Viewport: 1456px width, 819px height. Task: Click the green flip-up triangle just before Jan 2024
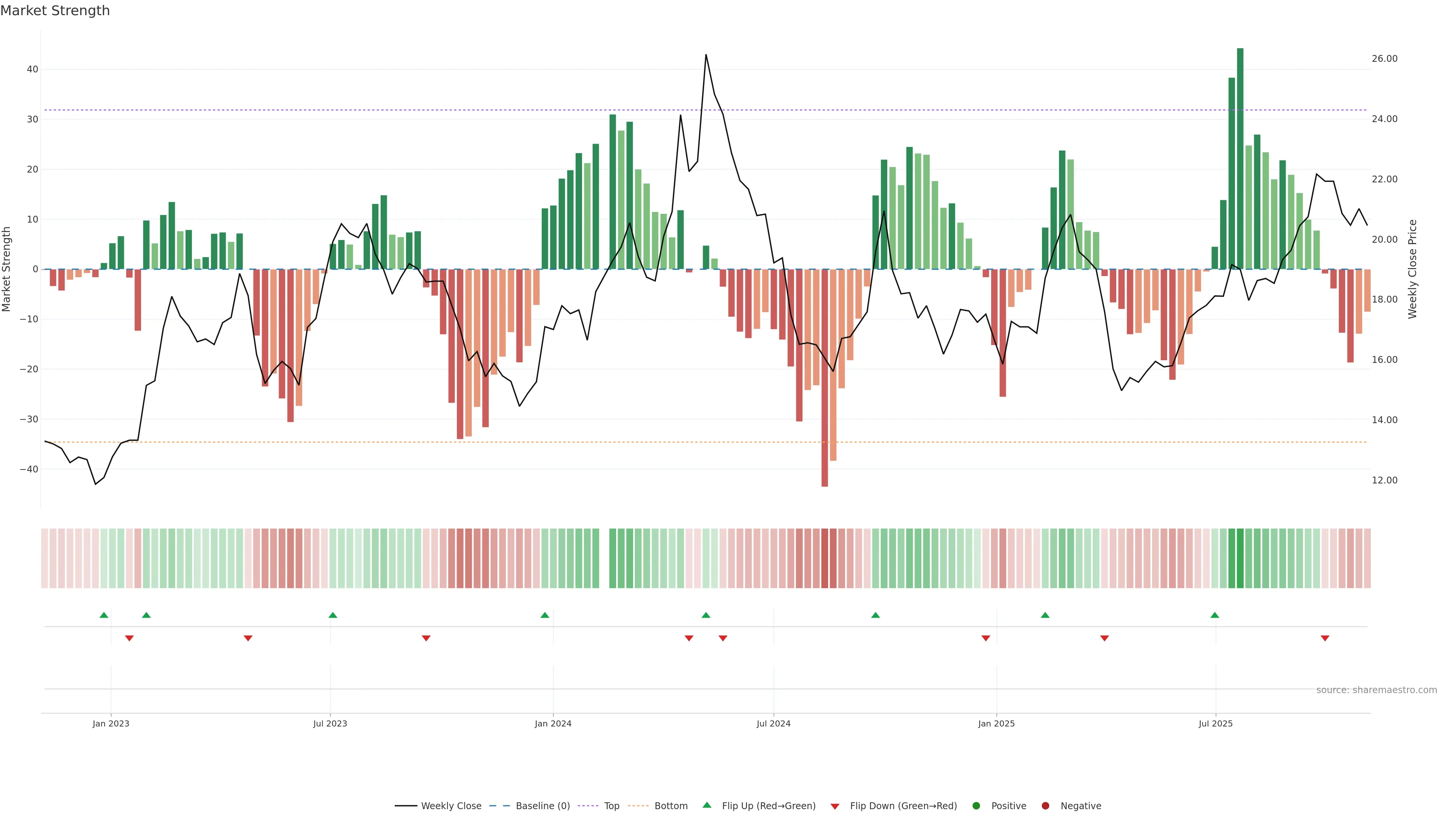click(545, 615)
